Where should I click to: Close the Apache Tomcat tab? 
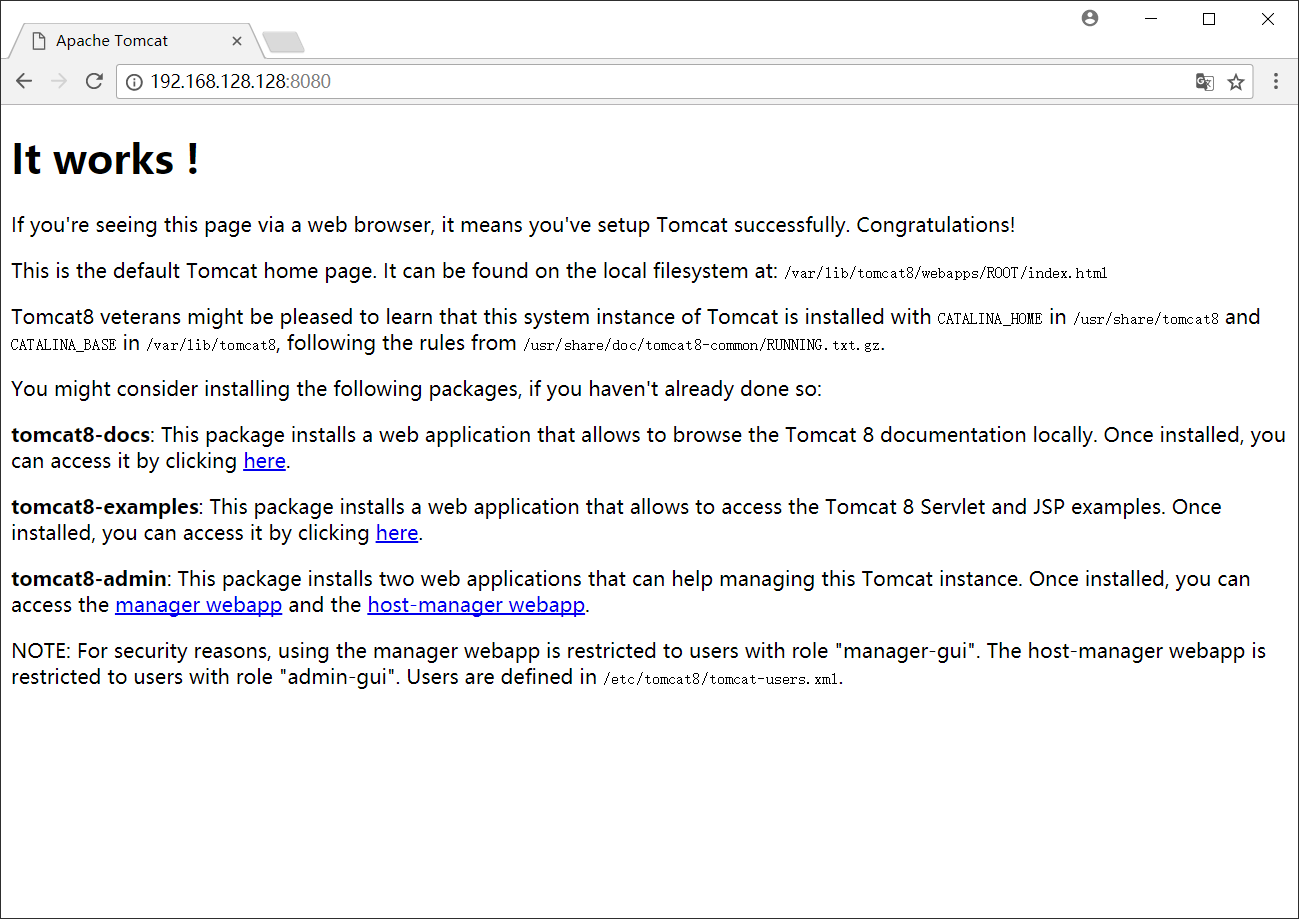[x=237, y=41]
